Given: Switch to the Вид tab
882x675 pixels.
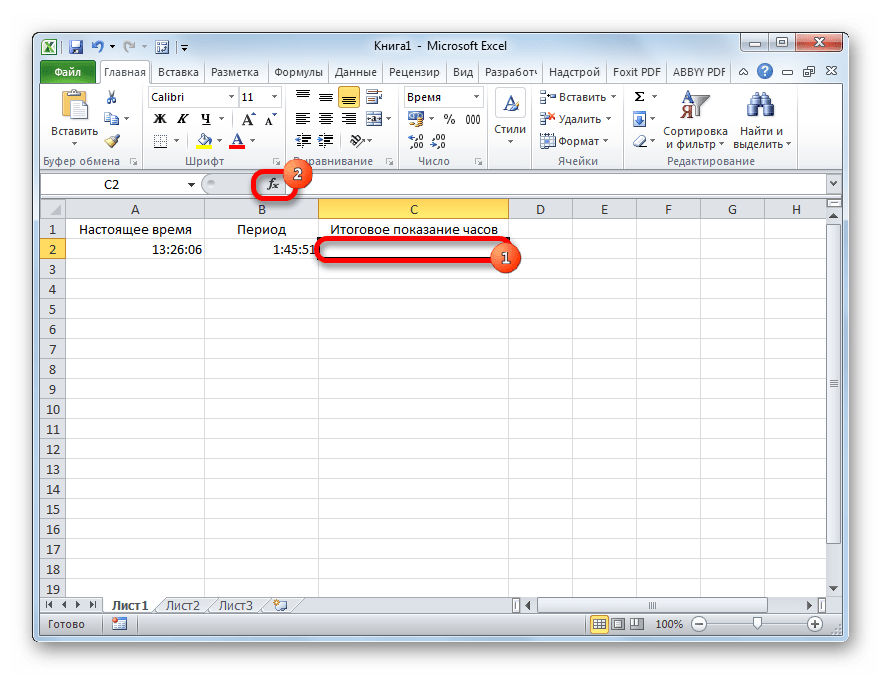Looking at the screenshot, I should pyautogui.click(x=463, y=72).
